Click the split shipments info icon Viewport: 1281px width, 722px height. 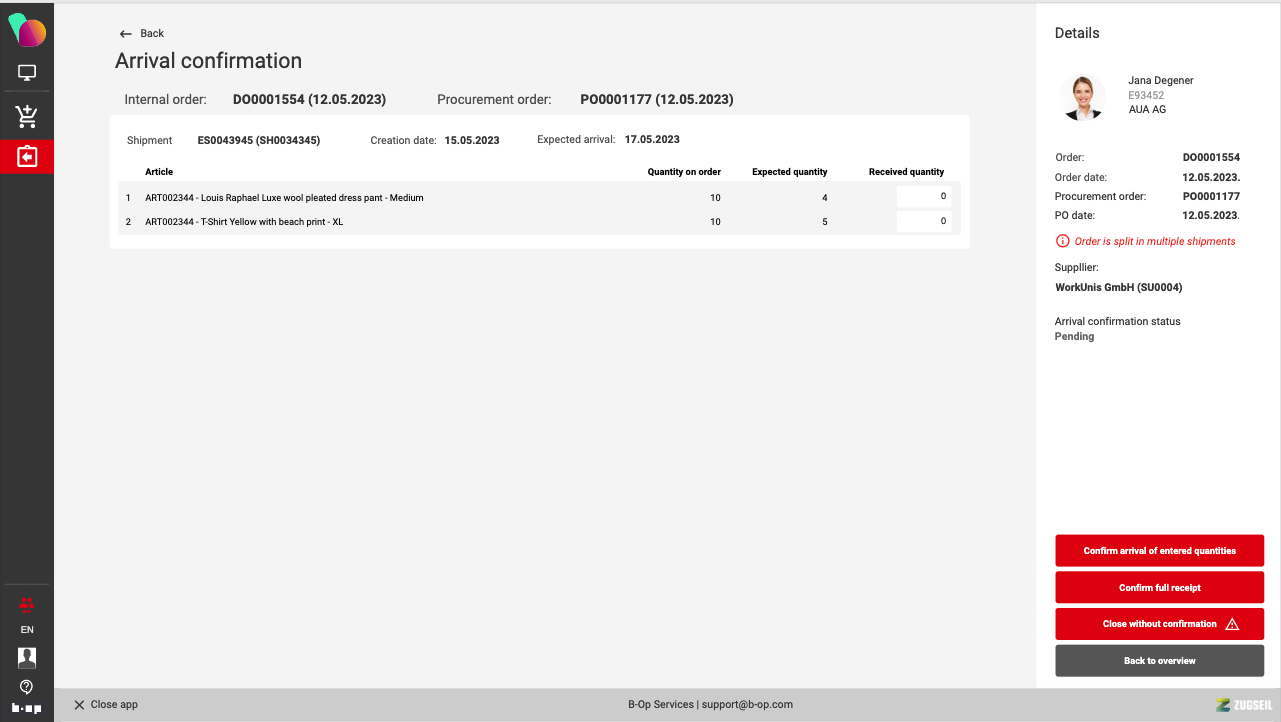[x=1062, y=241]
